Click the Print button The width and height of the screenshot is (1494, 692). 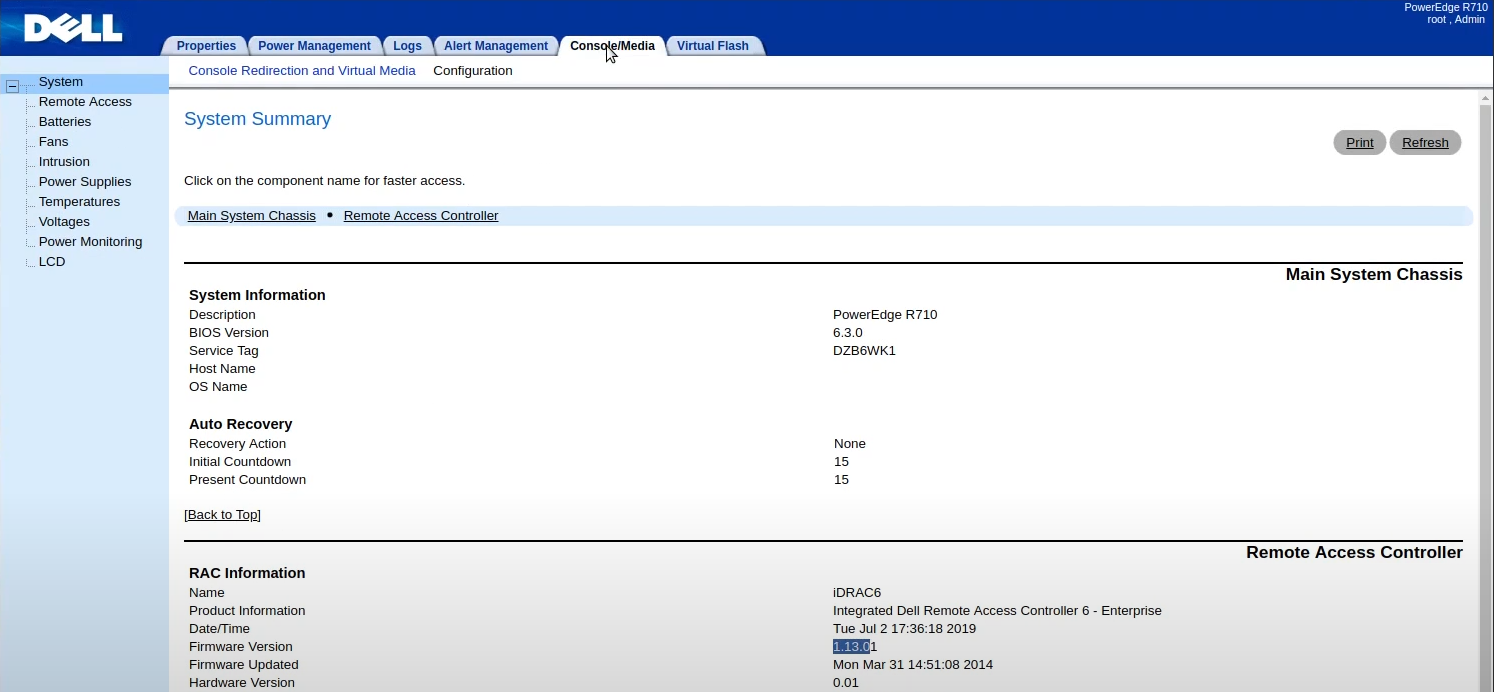tap(1360, 143)
